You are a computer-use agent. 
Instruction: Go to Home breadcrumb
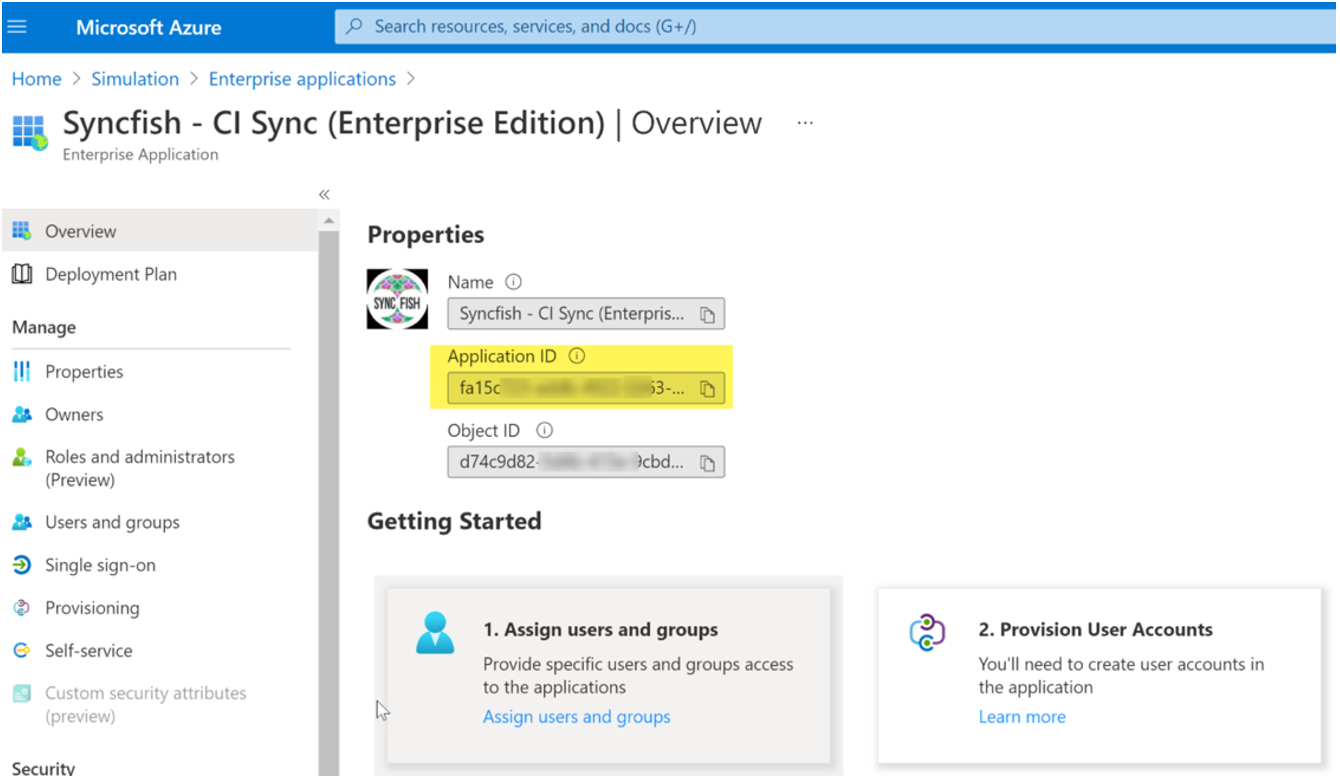(36, 79)
